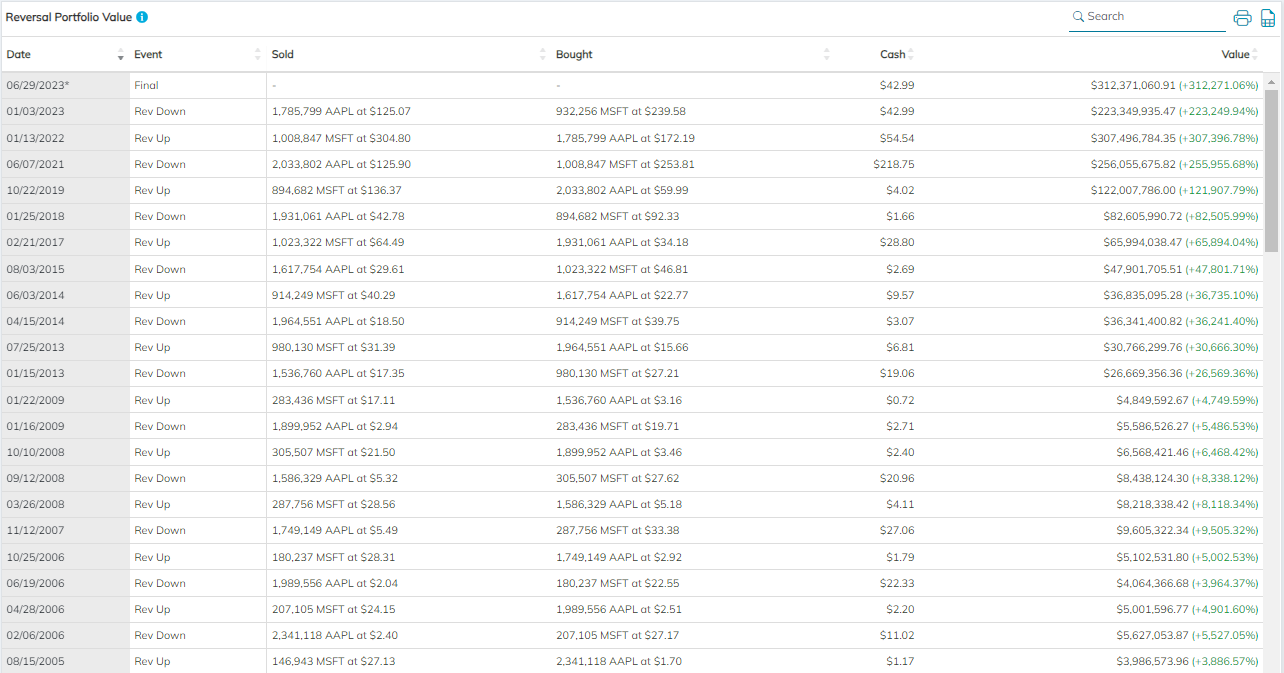Click the 10/22/2019 date cell
Viewport: 1284px width, 673px height.
pos(35,190)
